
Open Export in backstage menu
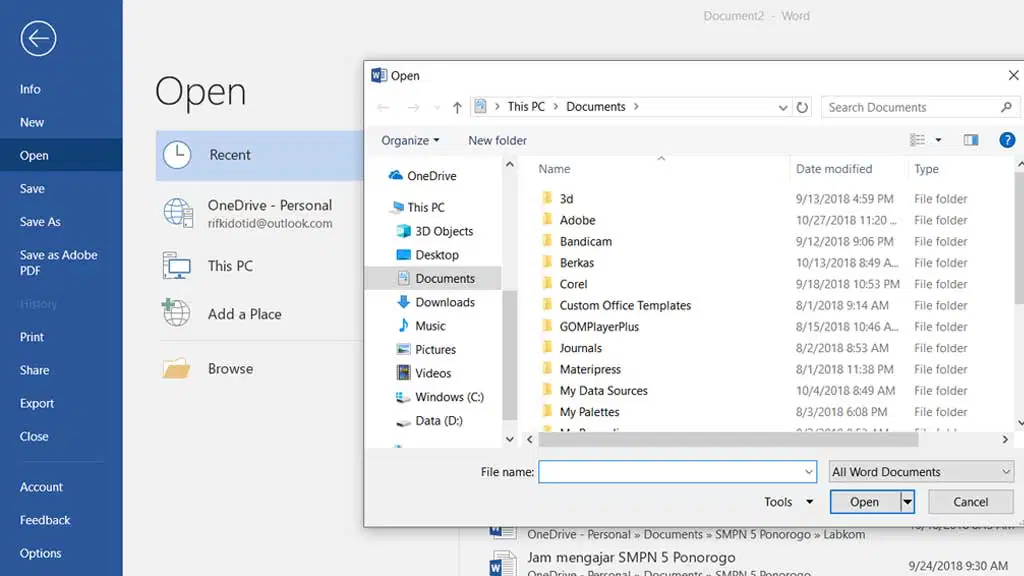pos(37,403)
